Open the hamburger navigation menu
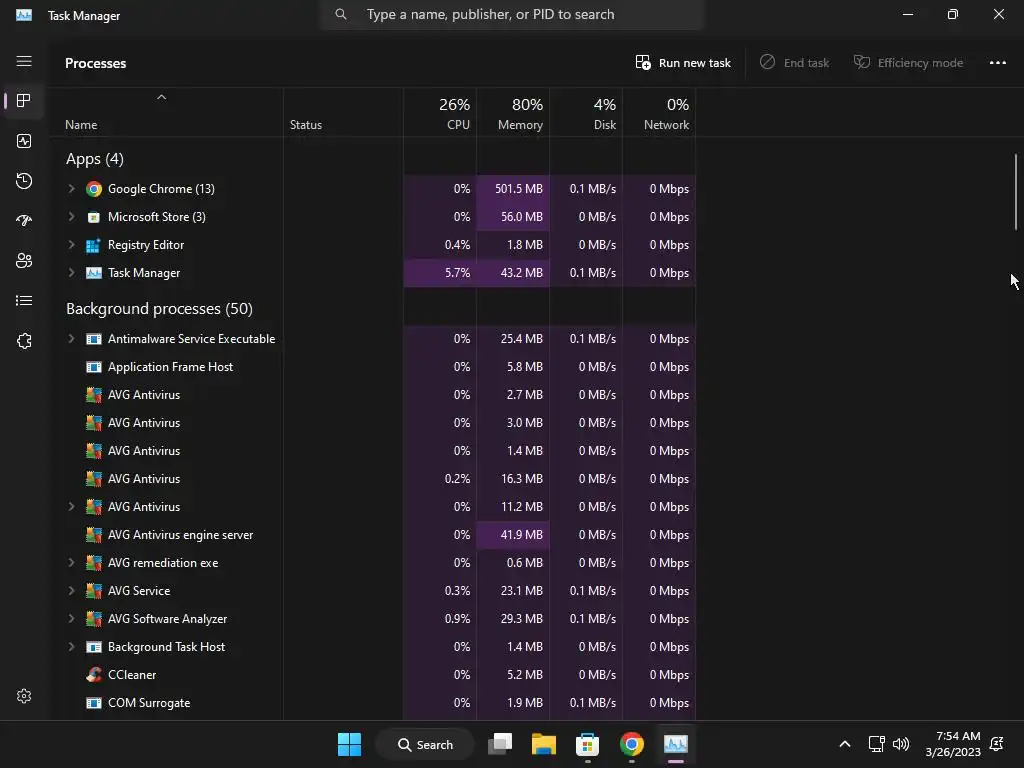 (24, 61)
